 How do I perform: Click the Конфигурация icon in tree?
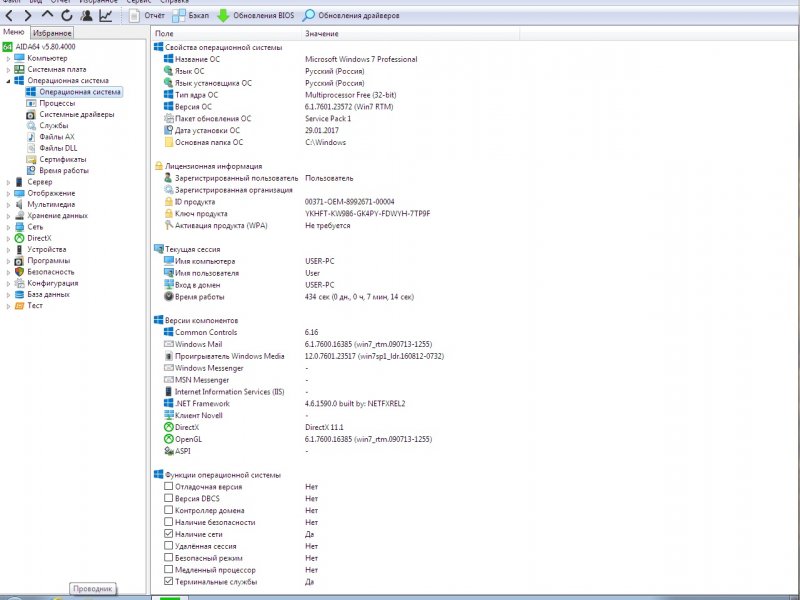click(19, 283)
